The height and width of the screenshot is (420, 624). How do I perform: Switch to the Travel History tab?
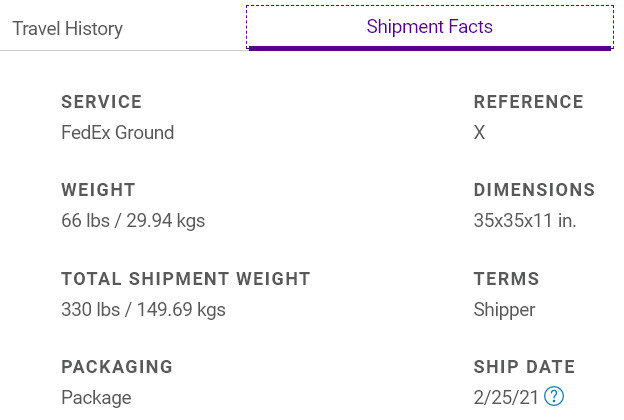[x=67, y=29]
